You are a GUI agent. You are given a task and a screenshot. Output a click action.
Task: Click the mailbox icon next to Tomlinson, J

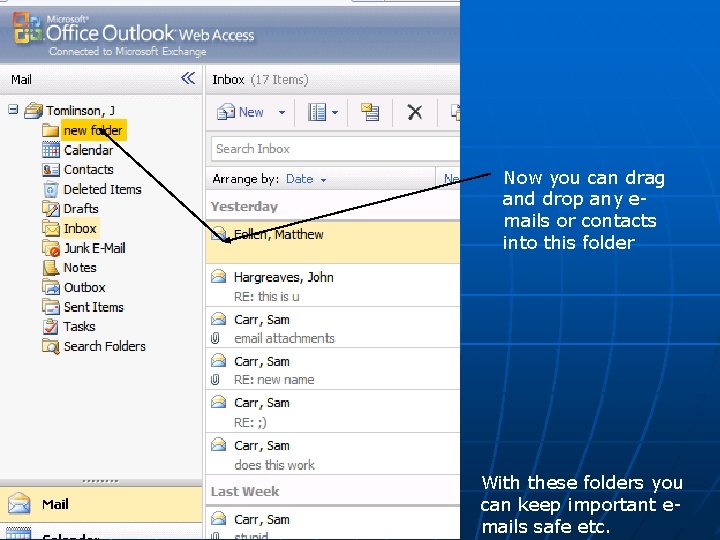click(33, 110)
